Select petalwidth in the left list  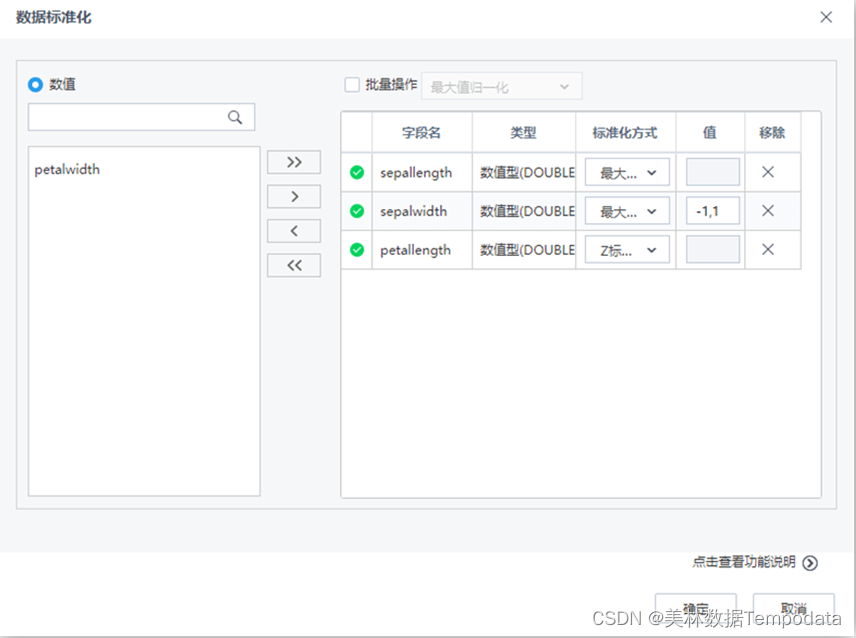point(67,170)
